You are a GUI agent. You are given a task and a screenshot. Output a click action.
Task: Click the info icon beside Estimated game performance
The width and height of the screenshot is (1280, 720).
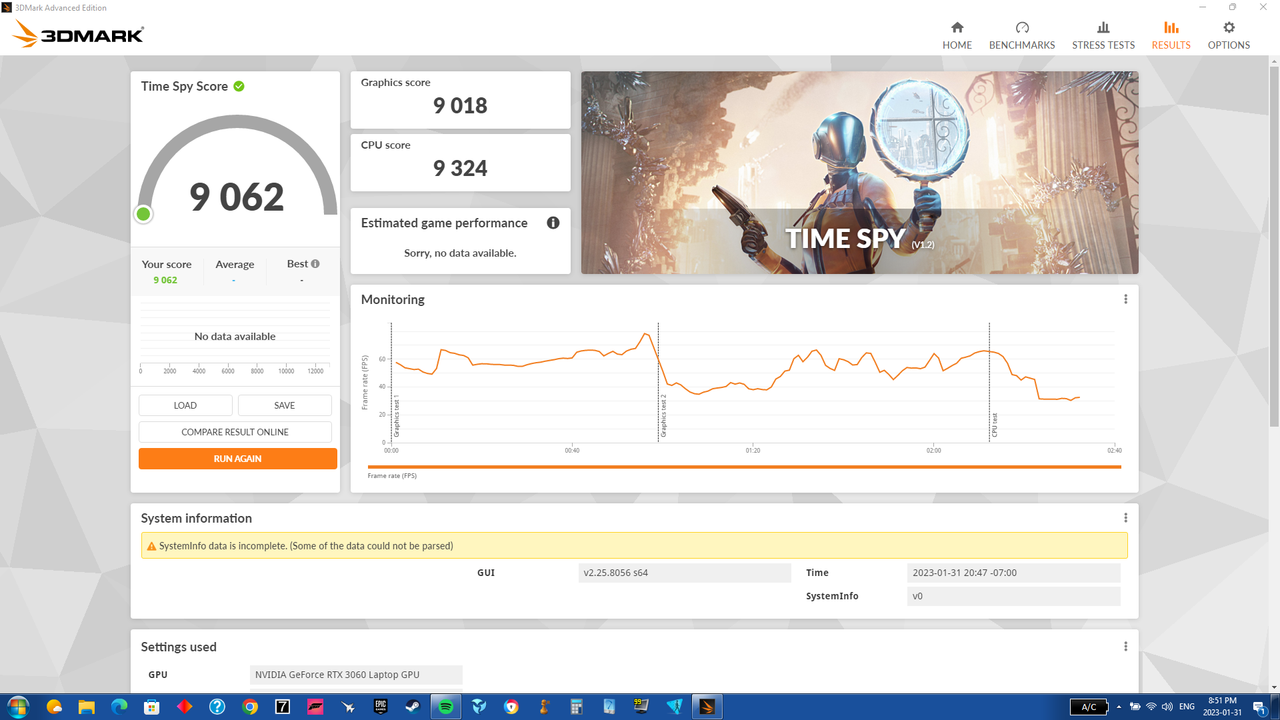click(x=553, y=223)
